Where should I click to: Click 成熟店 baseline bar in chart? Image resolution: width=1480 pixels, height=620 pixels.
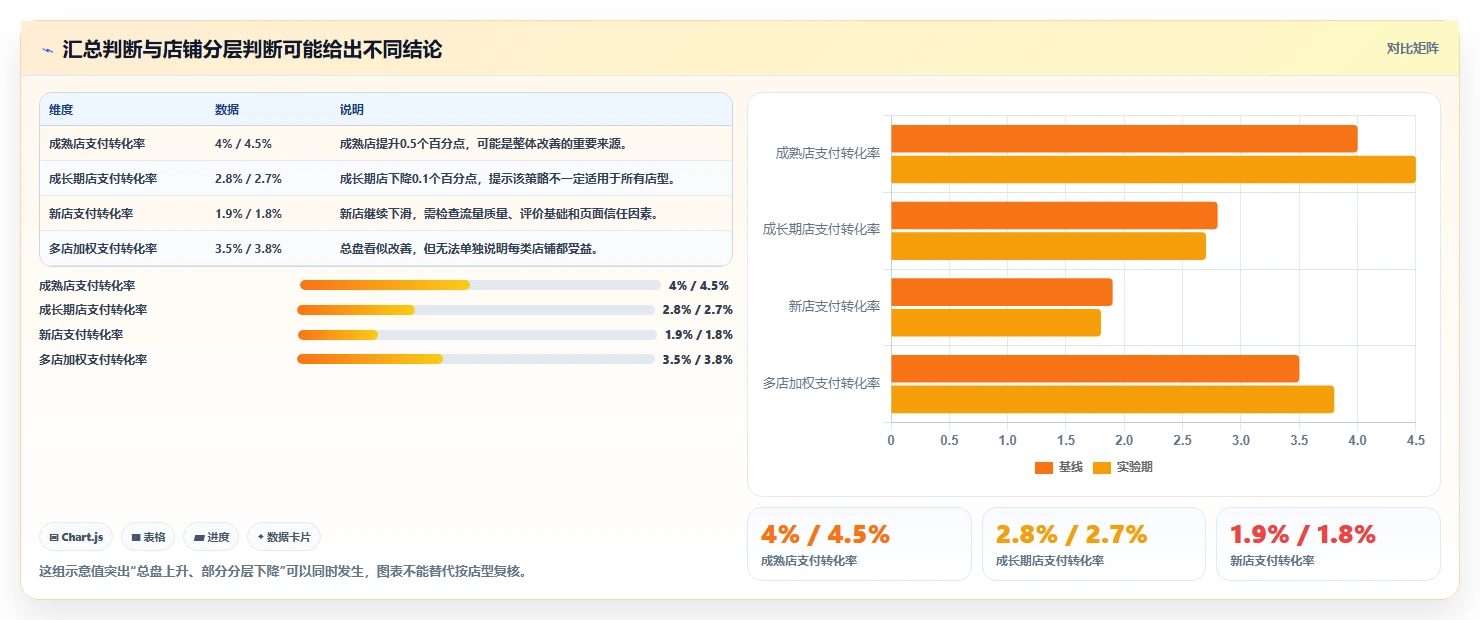click(x=1124, y=139)
